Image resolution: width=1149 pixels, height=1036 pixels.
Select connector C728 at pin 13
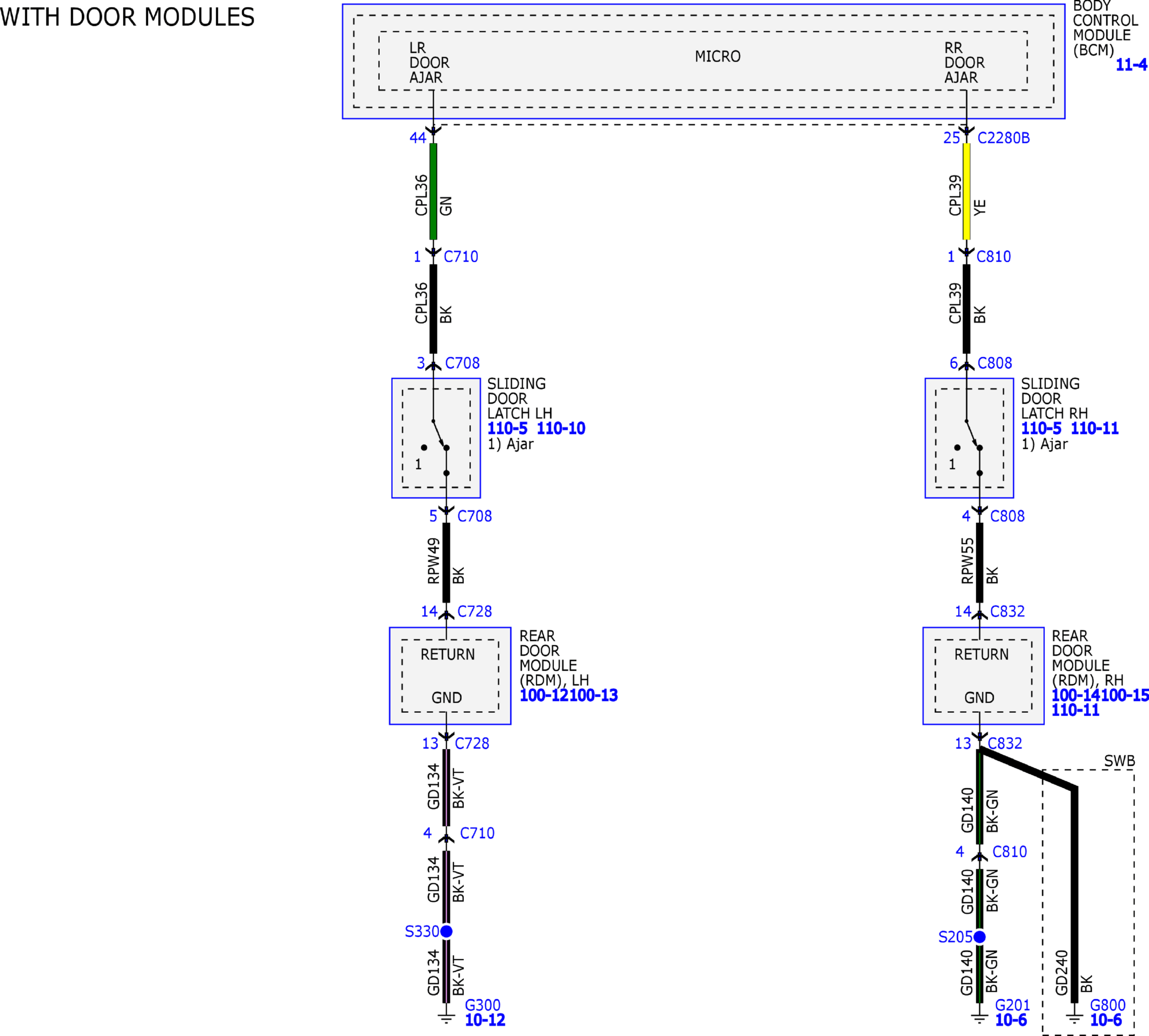[x=472, y=744]
